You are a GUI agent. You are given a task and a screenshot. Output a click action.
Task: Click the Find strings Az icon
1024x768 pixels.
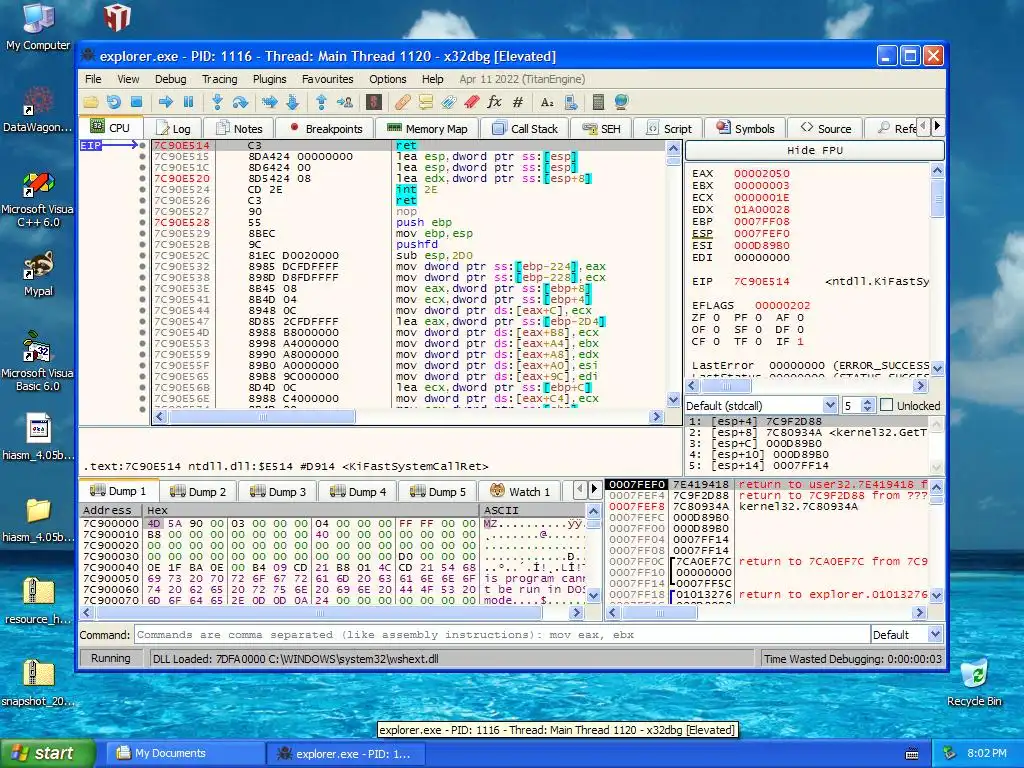[547, 102]
